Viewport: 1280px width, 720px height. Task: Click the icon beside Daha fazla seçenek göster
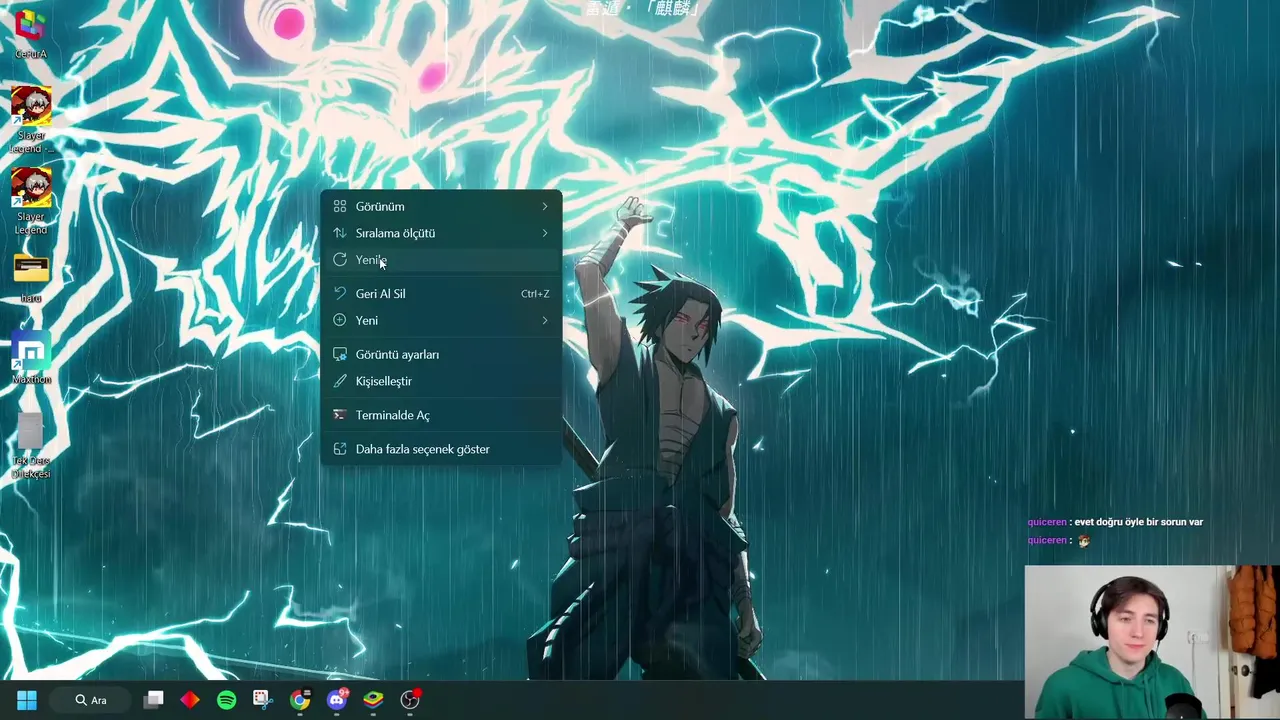click(x=340, y=449)
